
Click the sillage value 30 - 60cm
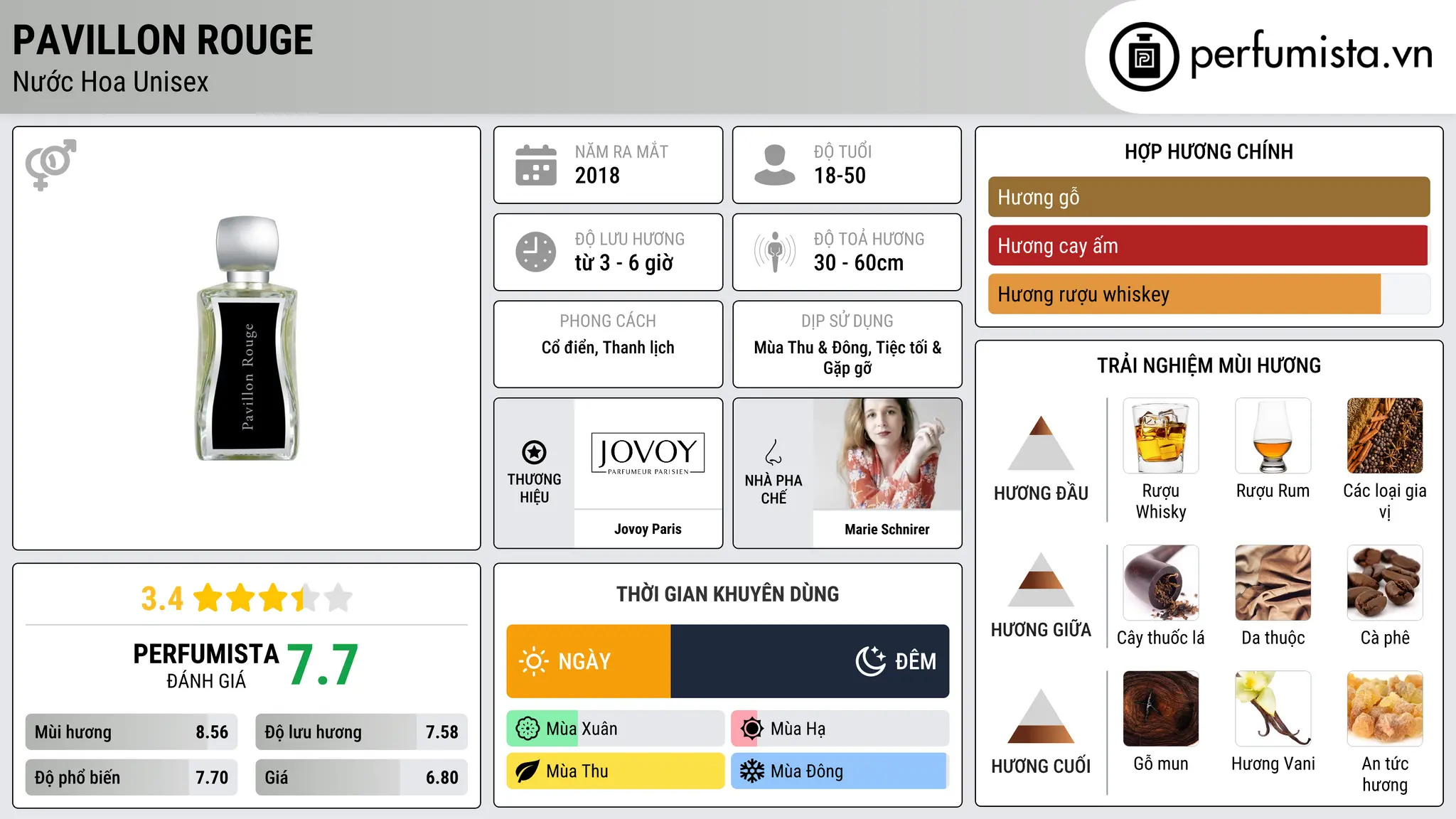[859, 263]
